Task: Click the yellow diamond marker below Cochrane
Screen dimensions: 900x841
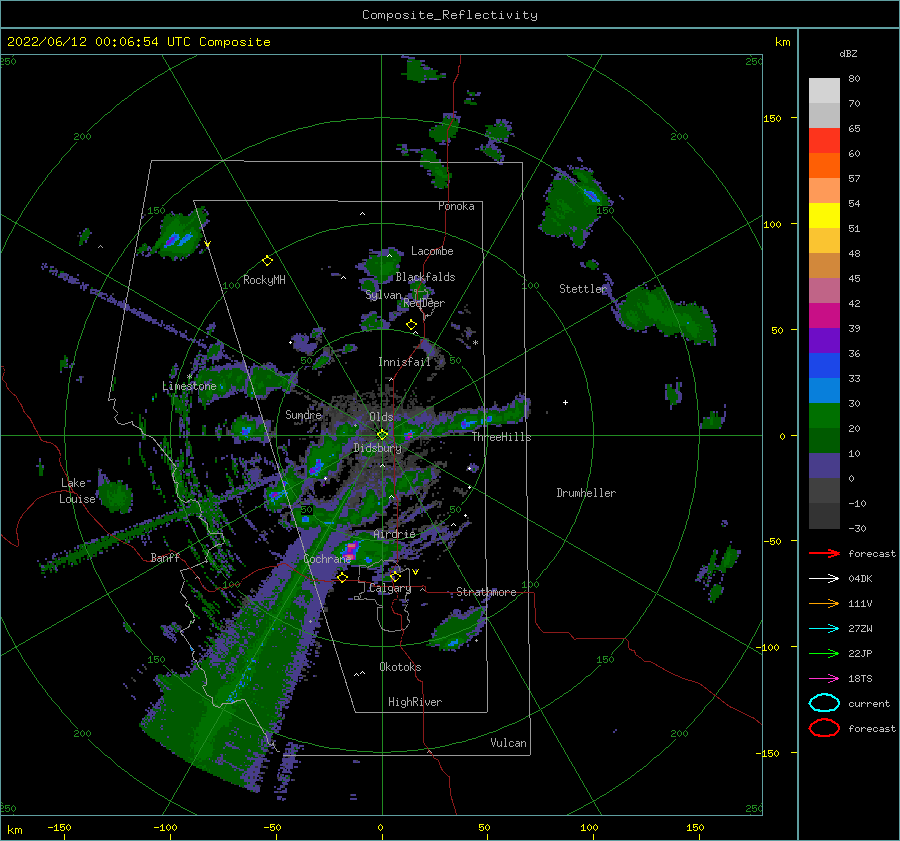Action: coord(342,577)
